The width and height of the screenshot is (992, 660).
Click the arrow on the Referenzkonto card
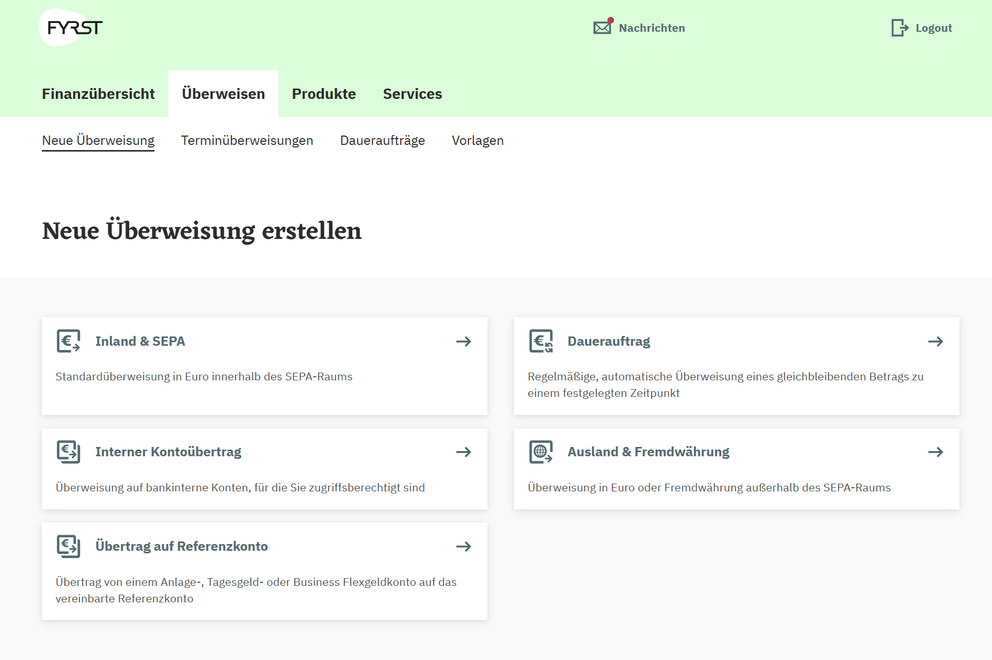[463, 546]
